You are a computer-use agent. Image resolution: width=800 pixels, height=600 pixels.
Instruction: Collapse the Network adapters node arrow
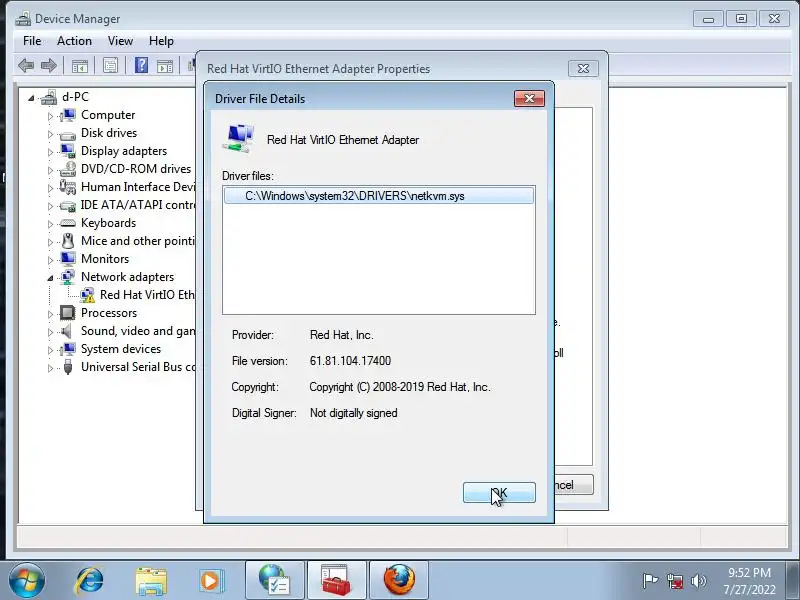point(50,278)
